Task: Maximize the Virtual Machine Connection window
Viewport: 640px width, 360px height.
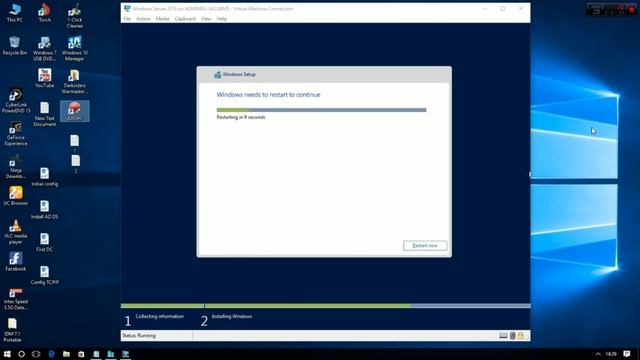Action: 503,9
